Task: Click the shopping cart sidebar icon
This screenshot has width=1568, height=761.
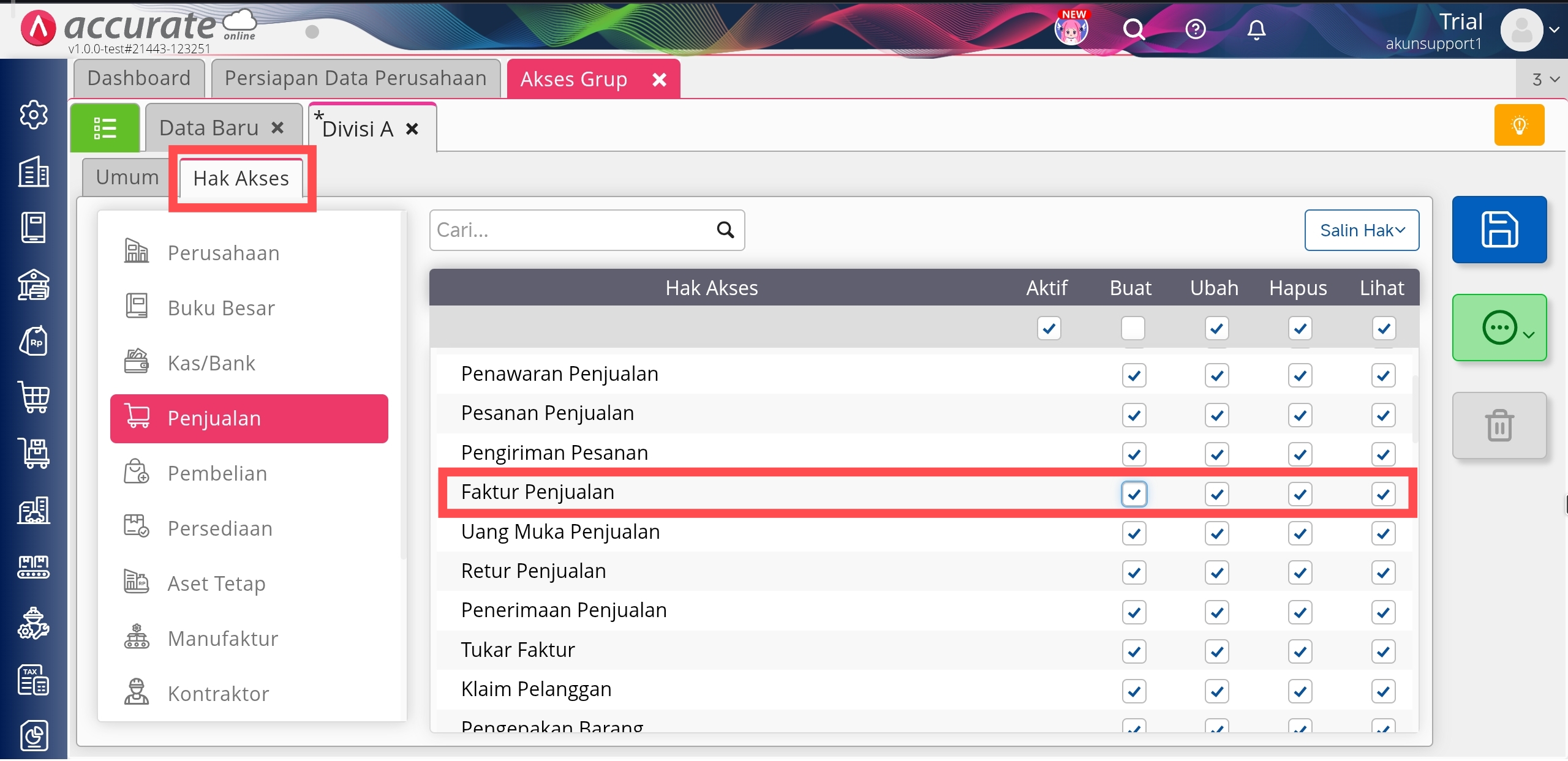Action: click(34, 397)
